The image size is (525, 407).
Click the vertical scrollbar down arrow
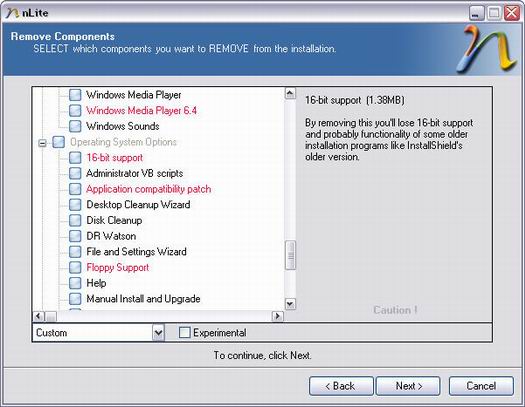pos(290,304)
